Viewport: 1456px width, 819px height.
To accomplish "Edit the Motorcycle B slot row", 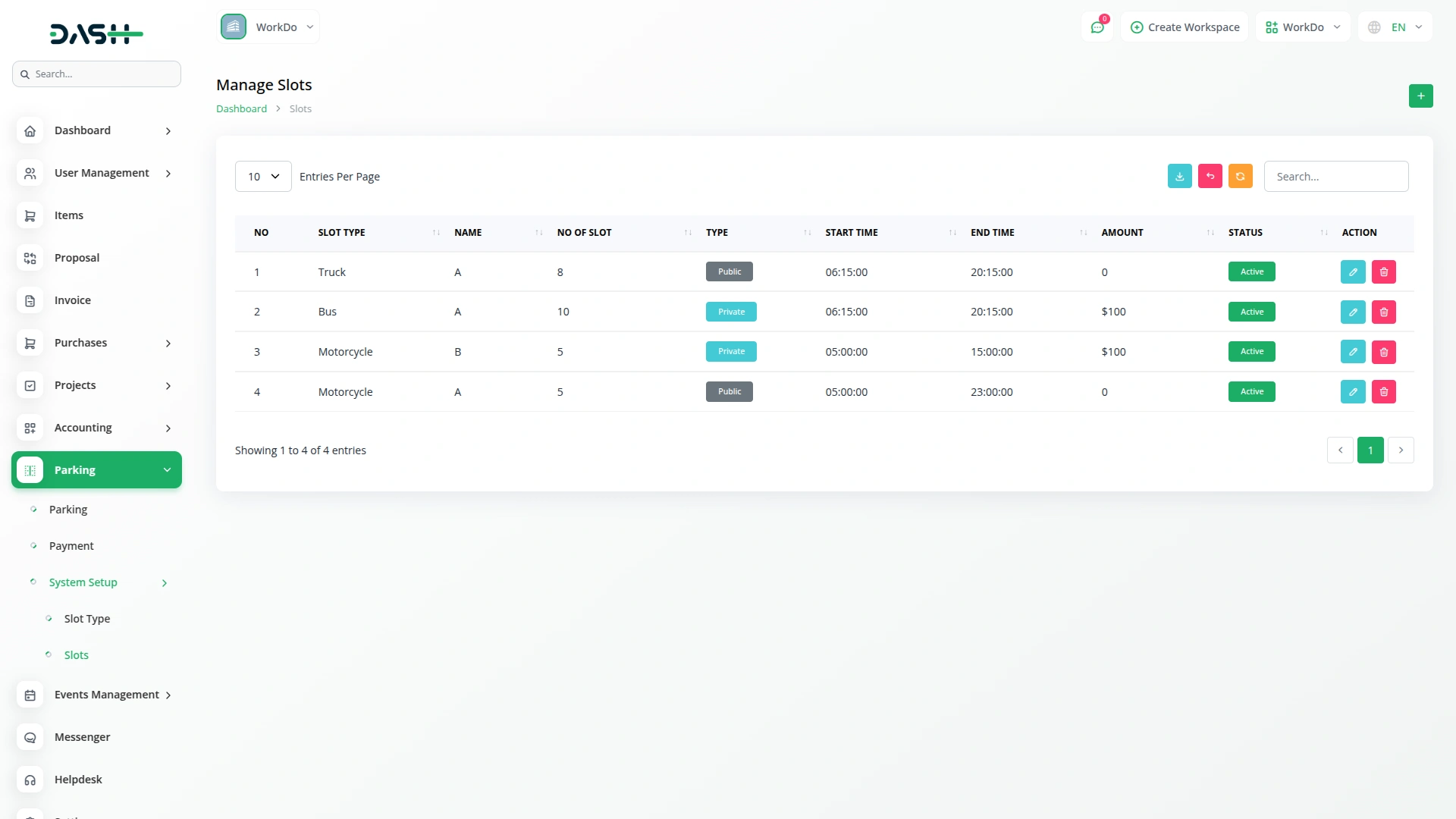I will pyautogui.click(x=1352, y=352).
